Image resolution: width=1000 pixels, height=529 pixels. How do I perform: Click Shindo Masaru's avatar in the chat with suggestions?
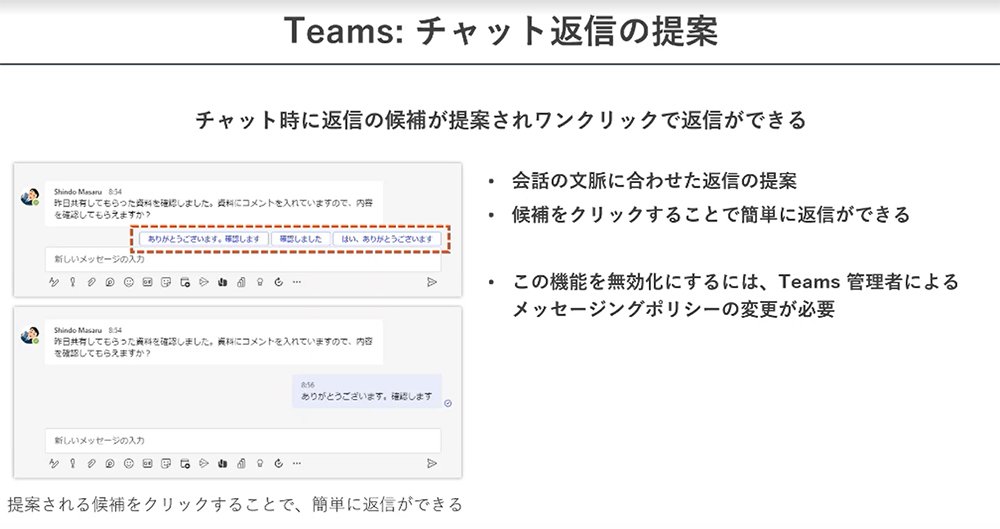click(29, 197)
